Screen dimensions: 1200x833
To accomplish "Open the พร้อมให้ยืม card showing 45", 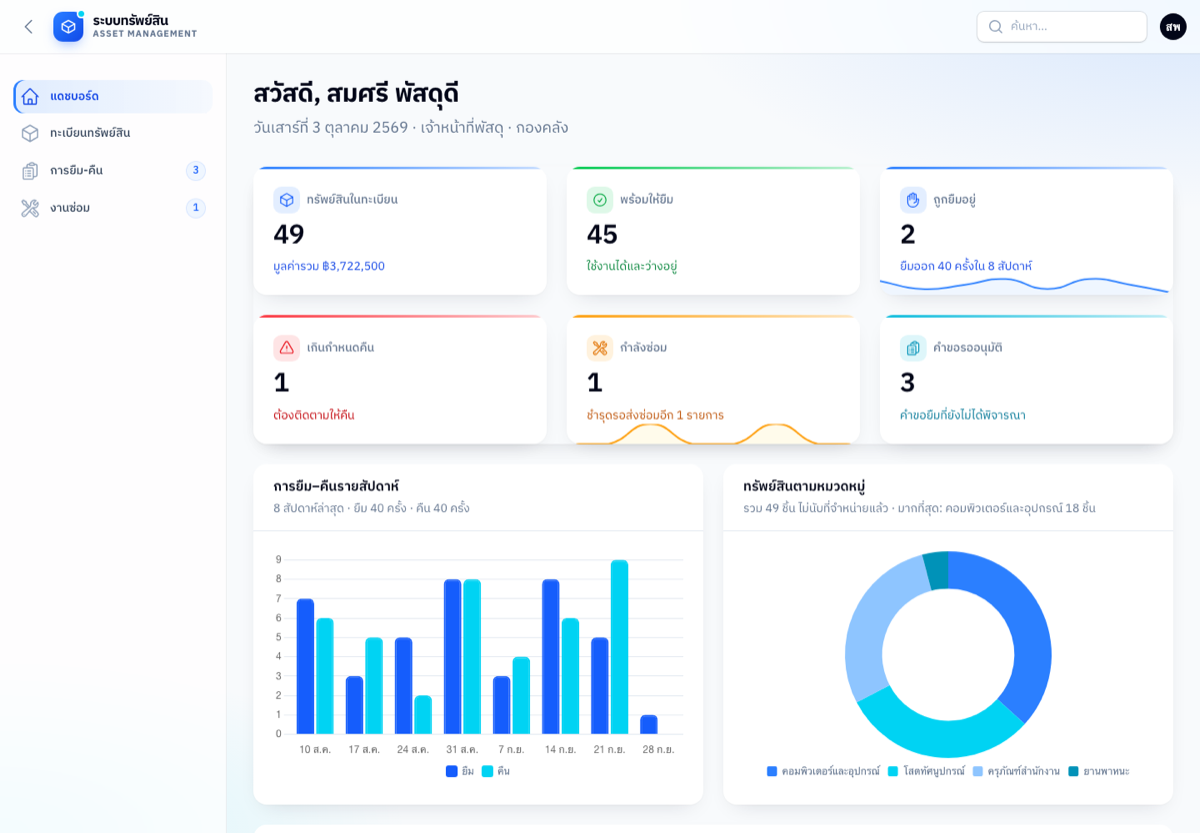I will pos(713,231).
